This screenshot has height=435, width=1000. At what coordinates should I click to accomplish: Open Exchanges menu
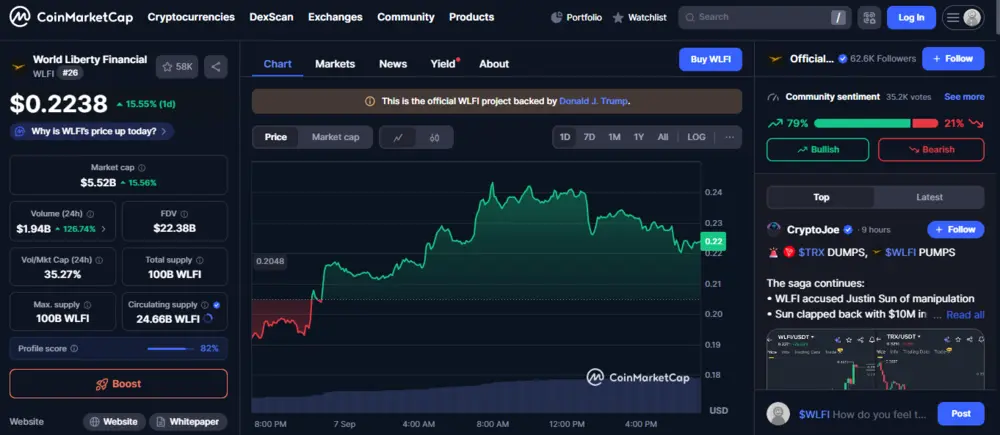tap(335, 17)
